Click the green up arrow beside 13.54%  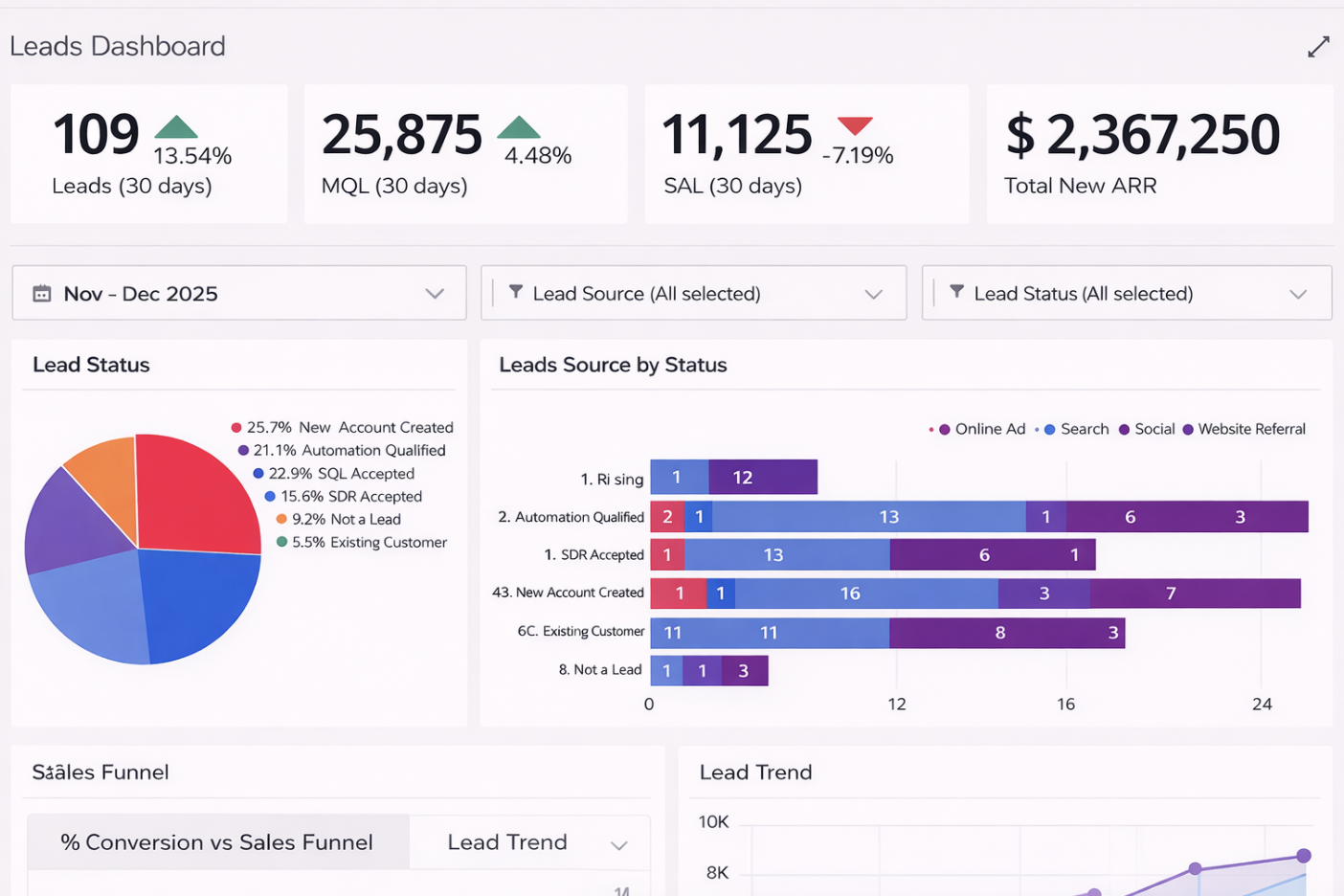point(175,125)
